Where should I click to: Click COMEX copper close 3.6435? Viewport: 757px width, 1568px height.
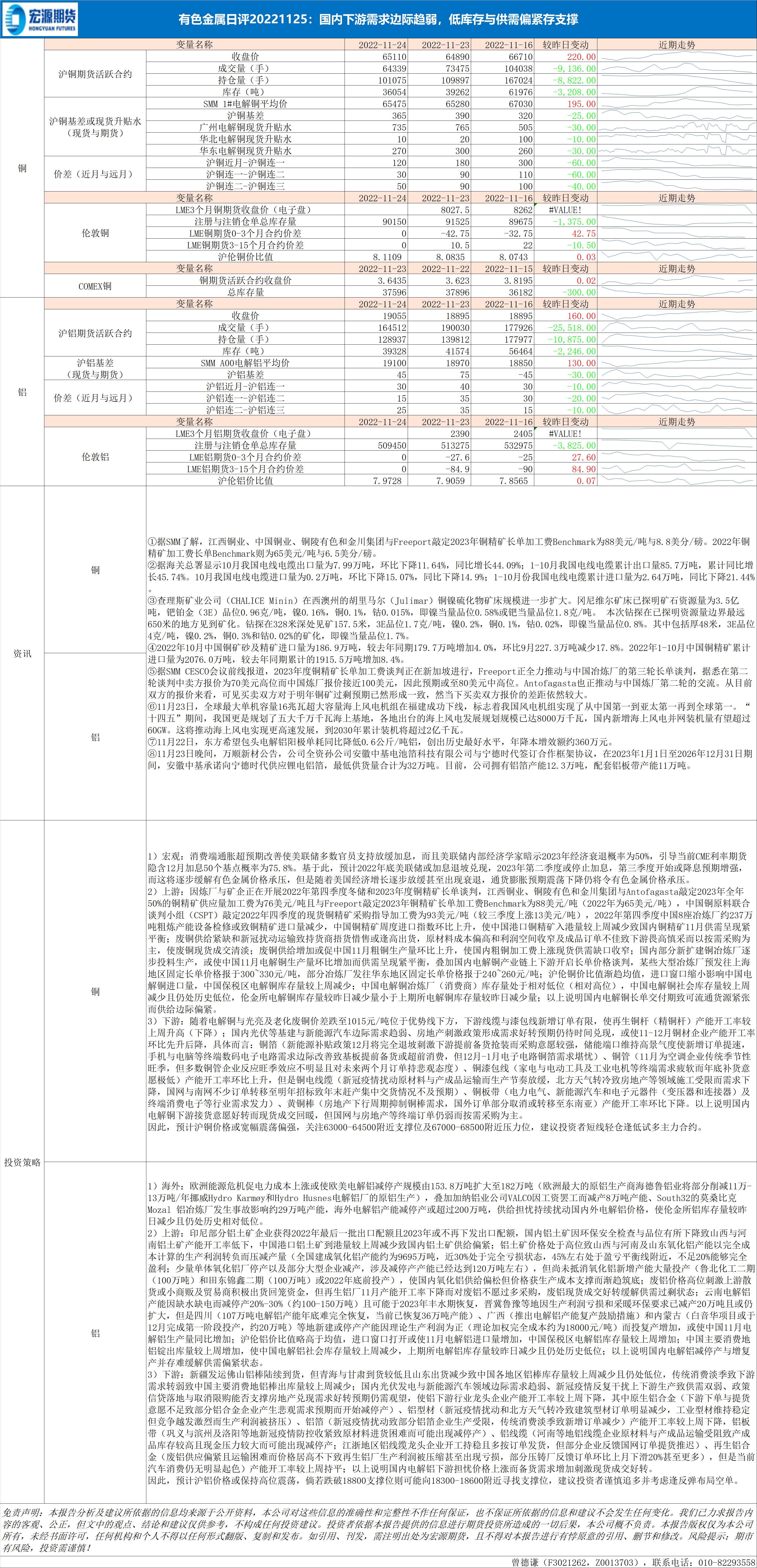pyautogui.click(x=392, y=281)
